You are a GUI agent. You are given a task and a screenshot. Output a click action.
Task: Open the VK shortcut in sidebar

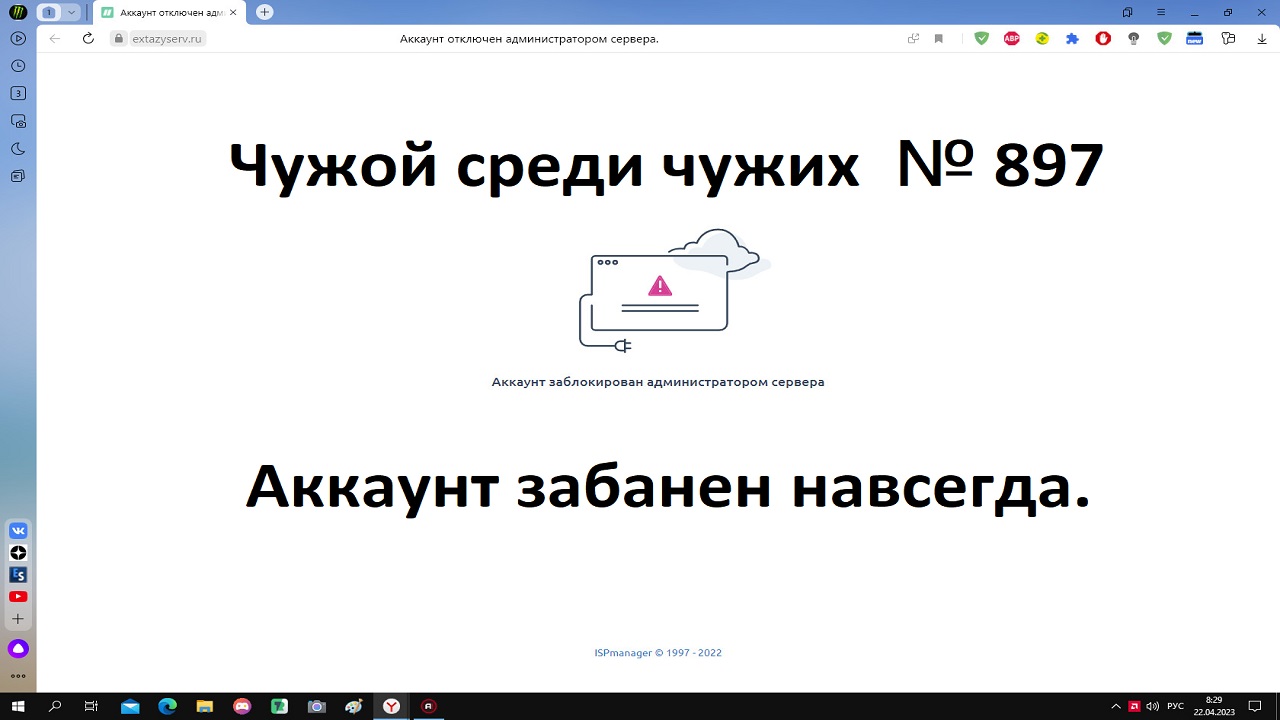18,531
